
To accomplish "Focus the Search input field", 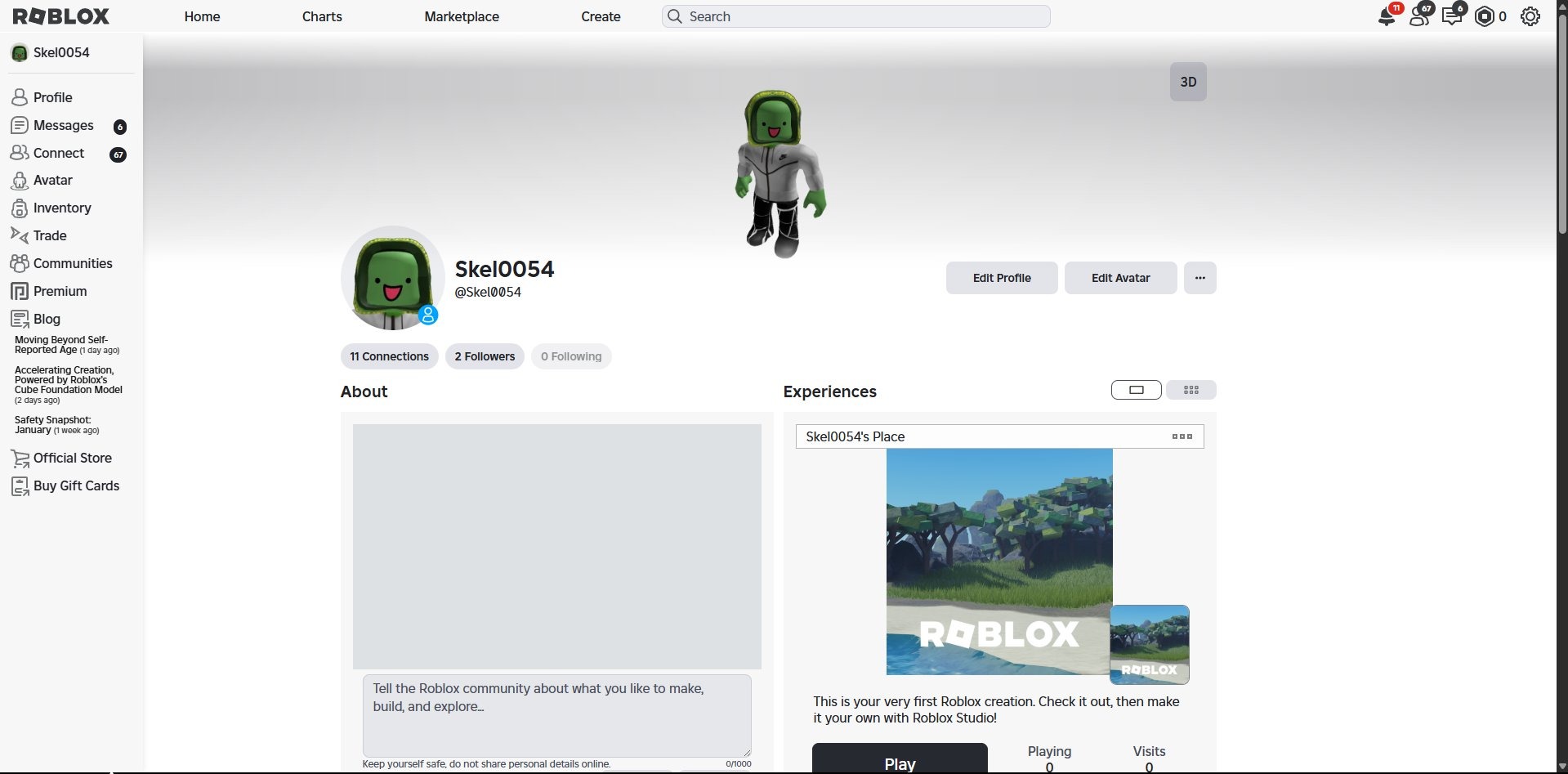I will [x=856, y=16].
